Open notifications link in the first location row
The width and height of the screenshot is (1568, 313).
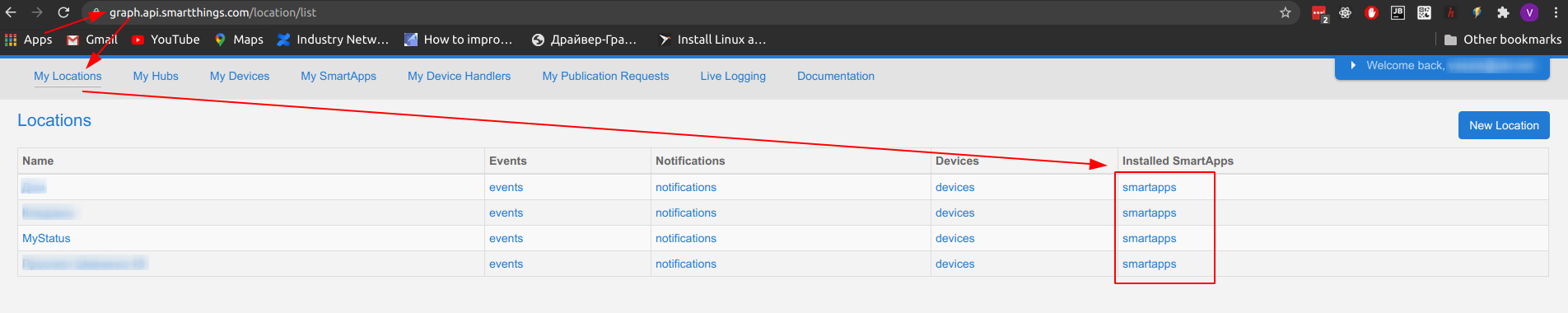(x=686, y=187)
